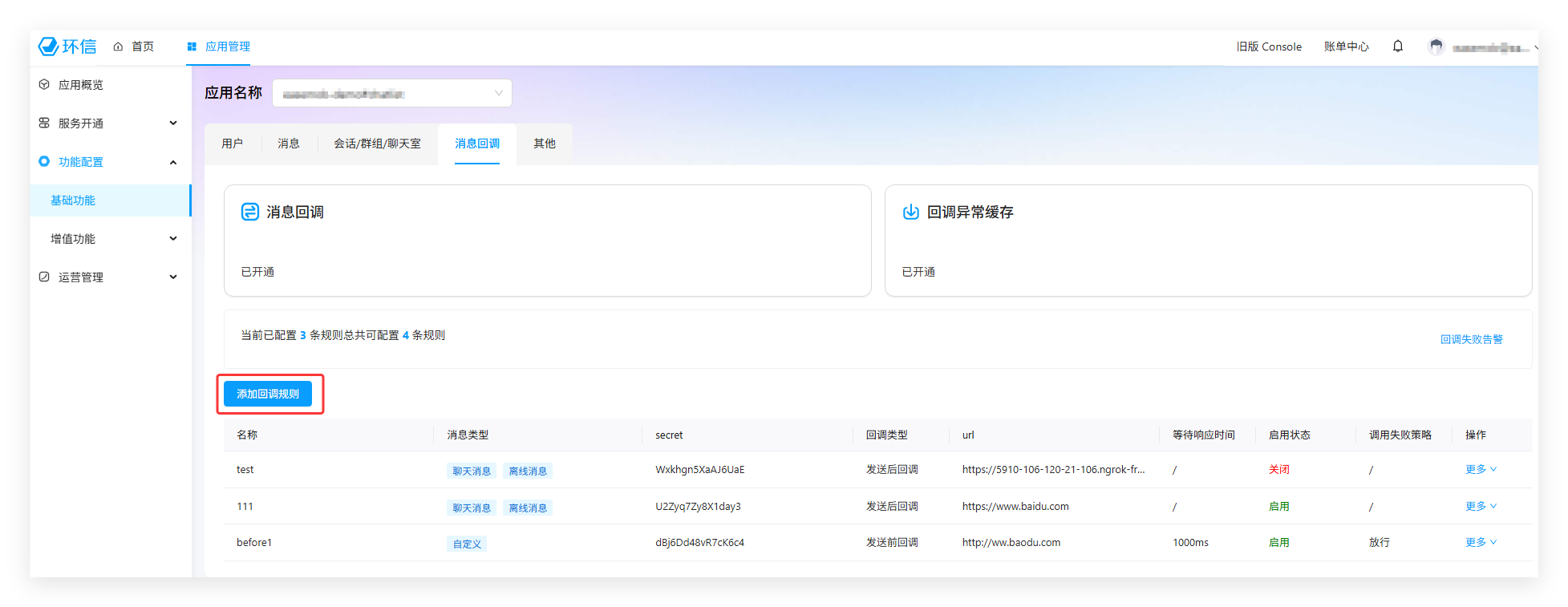Click the 回调异常缓存 download icon

click(x=911, y=212)
